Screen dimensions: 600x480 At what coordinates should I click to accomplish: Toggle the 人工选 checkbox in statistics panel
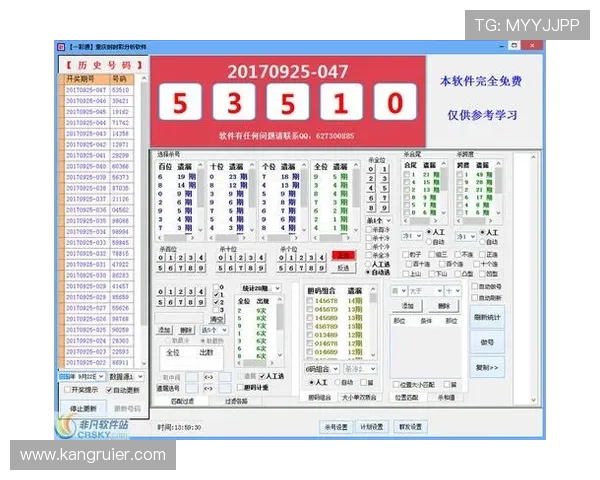coord(264,377)
